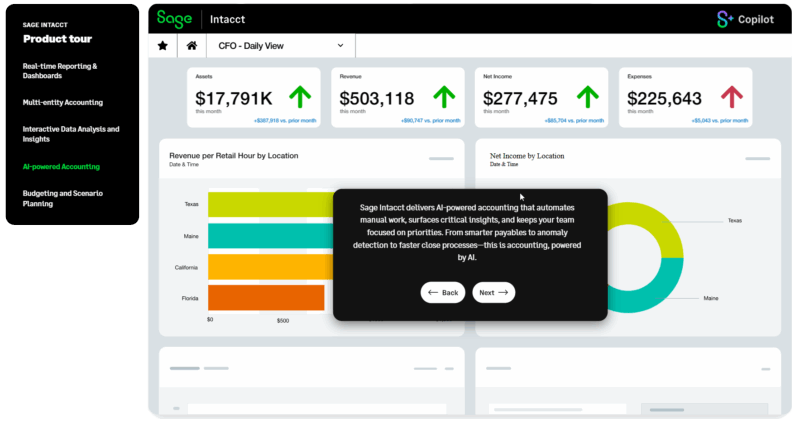Click Net Income by Location title

click(527, 156)
